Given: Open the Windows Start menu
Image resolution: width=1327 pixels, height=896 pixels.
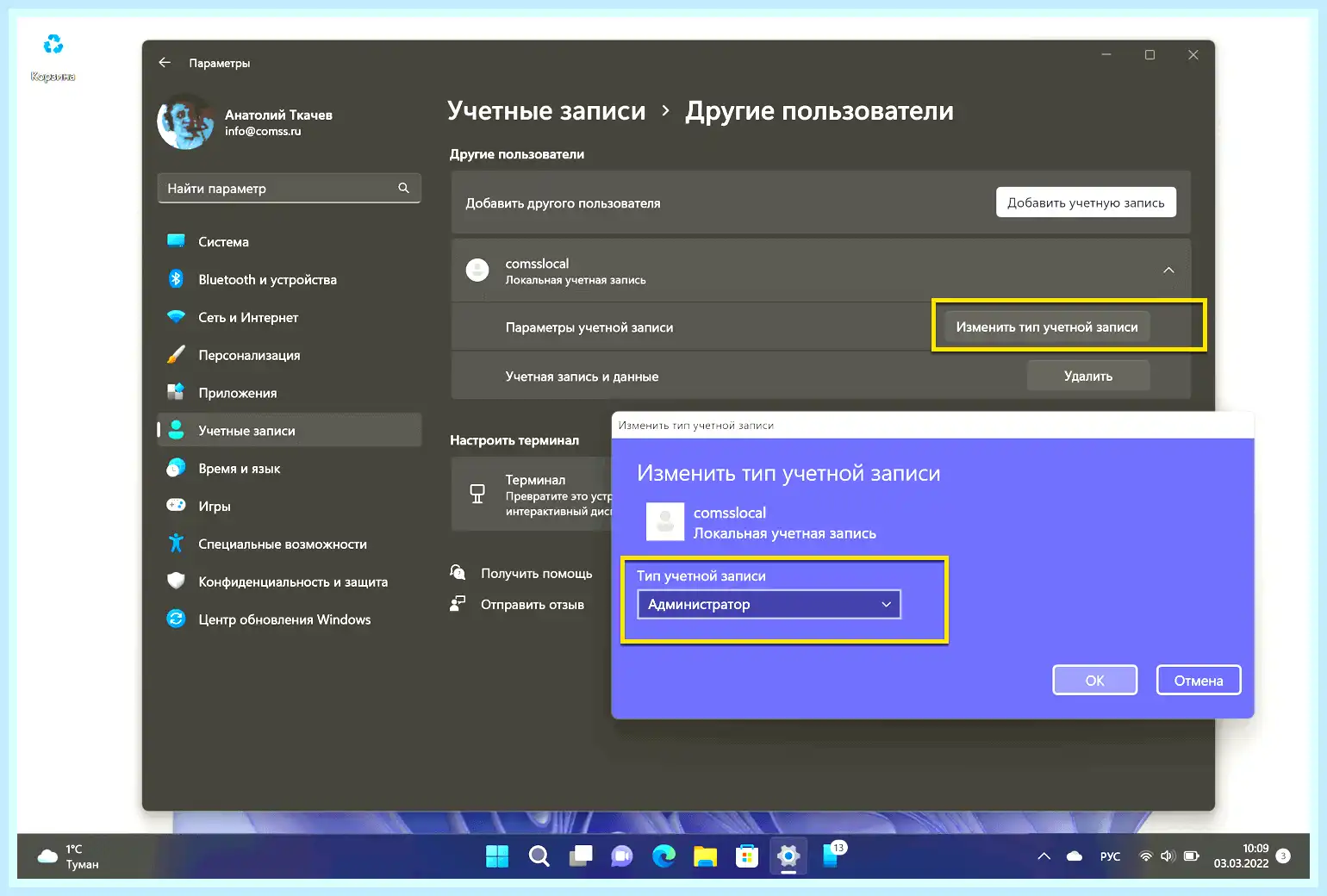Looking at the screenshot, I should click(497, 856).
